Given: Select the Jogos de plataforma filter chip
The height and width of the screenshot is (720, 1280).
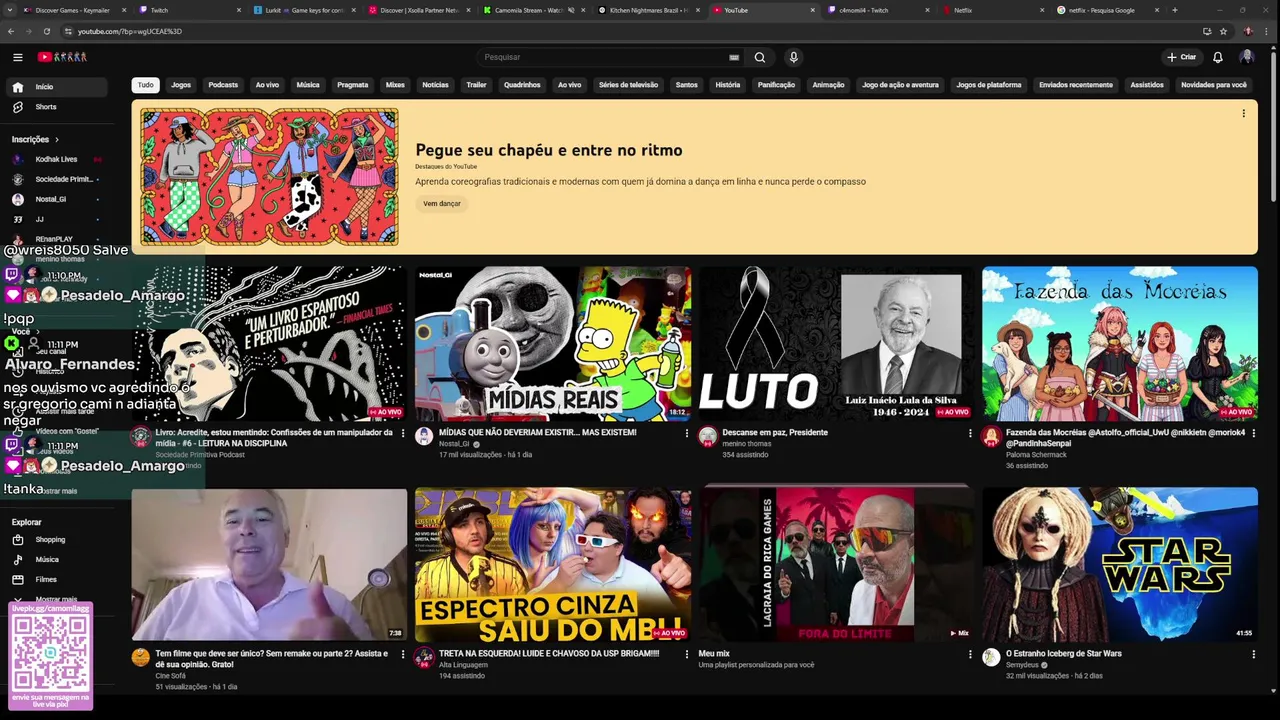Looking at the screenshot, I should pyautogui.click(x=989, y=85).
